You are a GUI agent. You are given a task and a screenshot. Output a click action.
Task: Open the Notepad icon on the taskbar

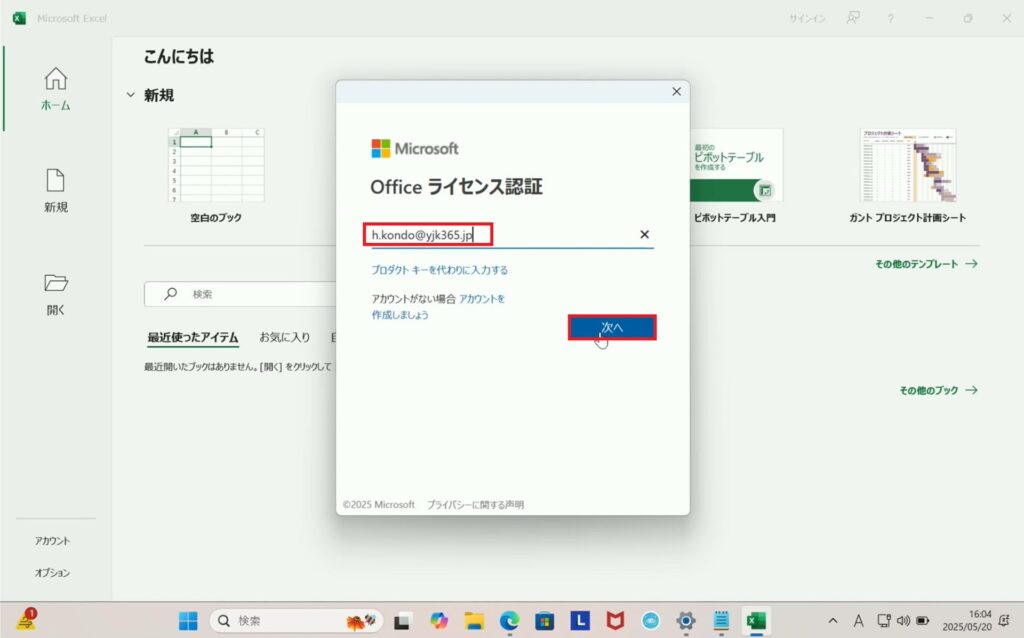(x=721, y=620)
